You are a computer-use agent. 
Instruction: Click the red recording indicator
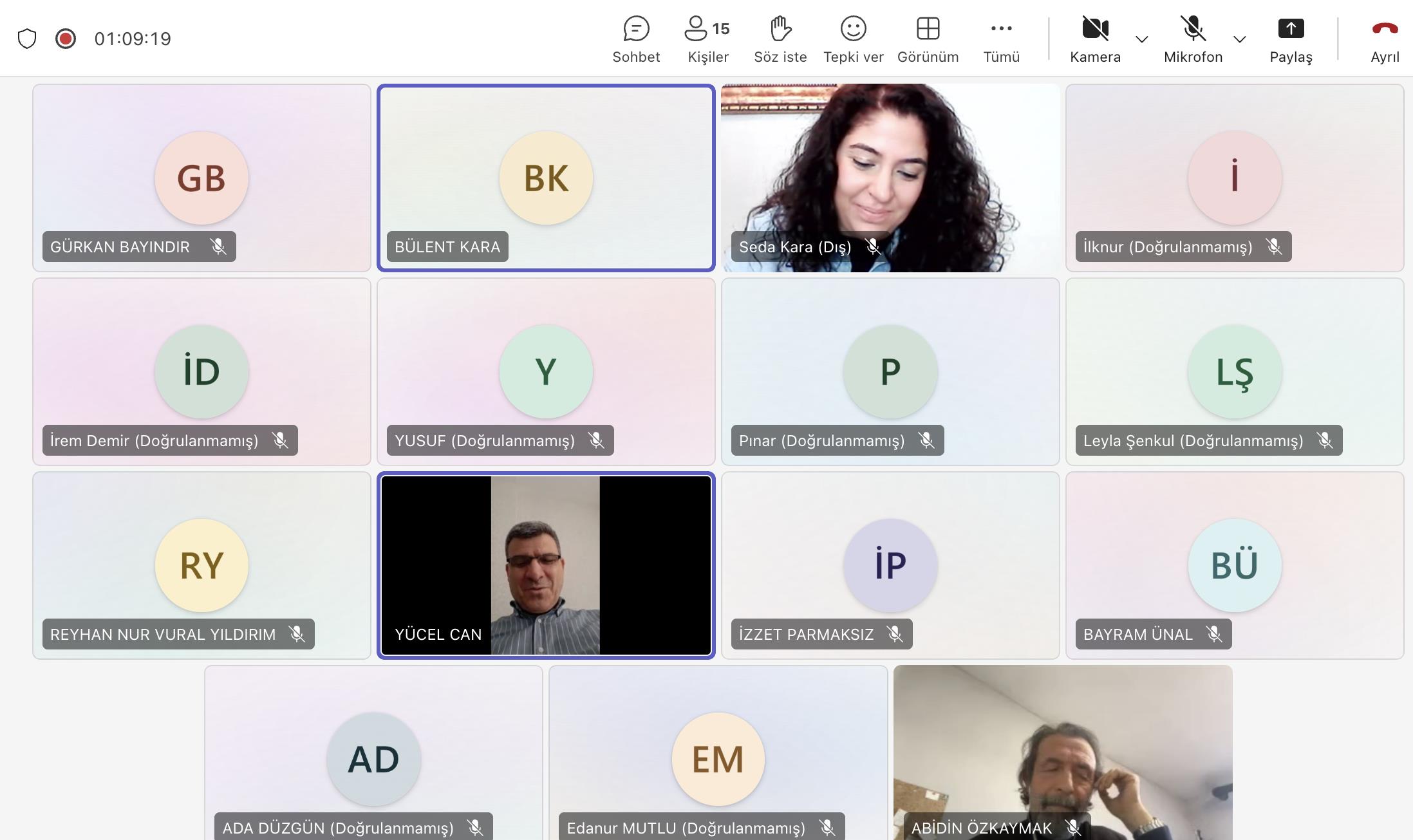click(65, 39)
